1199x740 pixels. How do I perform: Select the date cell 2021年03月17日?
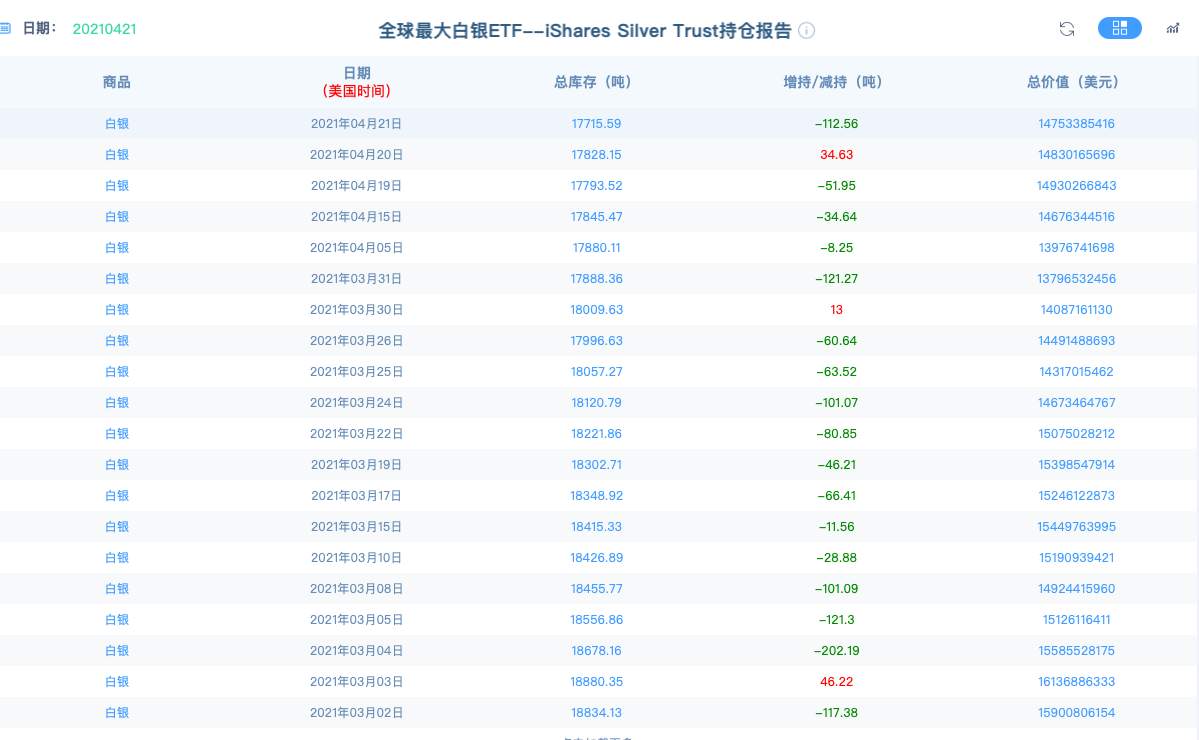(356, 495)
